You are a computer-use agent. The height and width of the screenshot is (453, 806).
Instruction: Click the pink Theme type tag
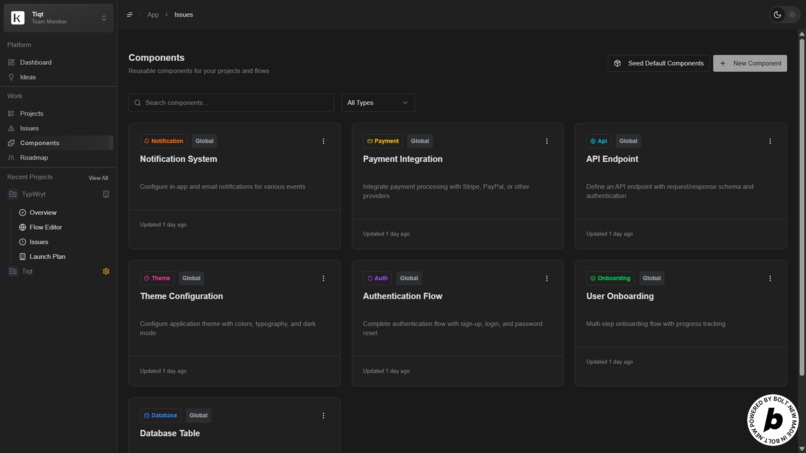[x=157, y=278]
